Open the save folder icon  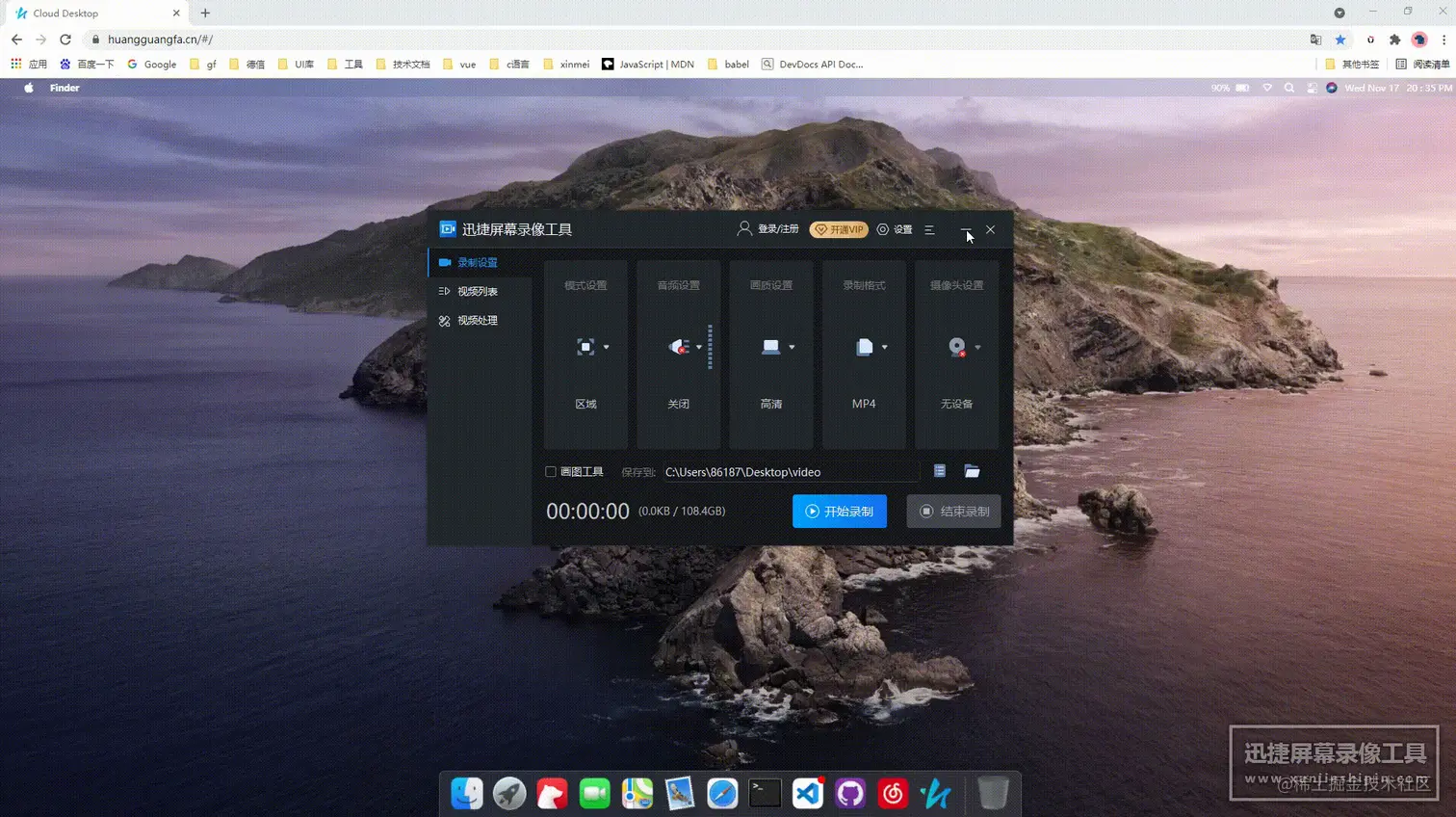click(973, 471)
